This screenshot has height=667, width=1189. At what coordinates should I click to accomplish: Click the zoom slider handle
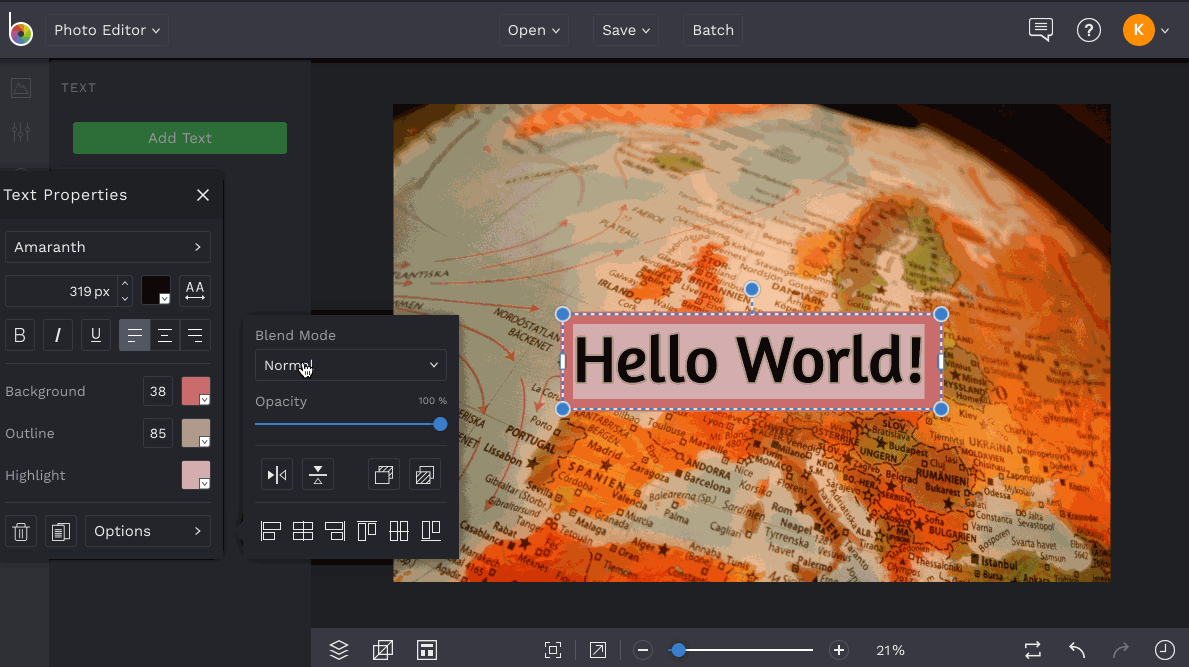679,650
